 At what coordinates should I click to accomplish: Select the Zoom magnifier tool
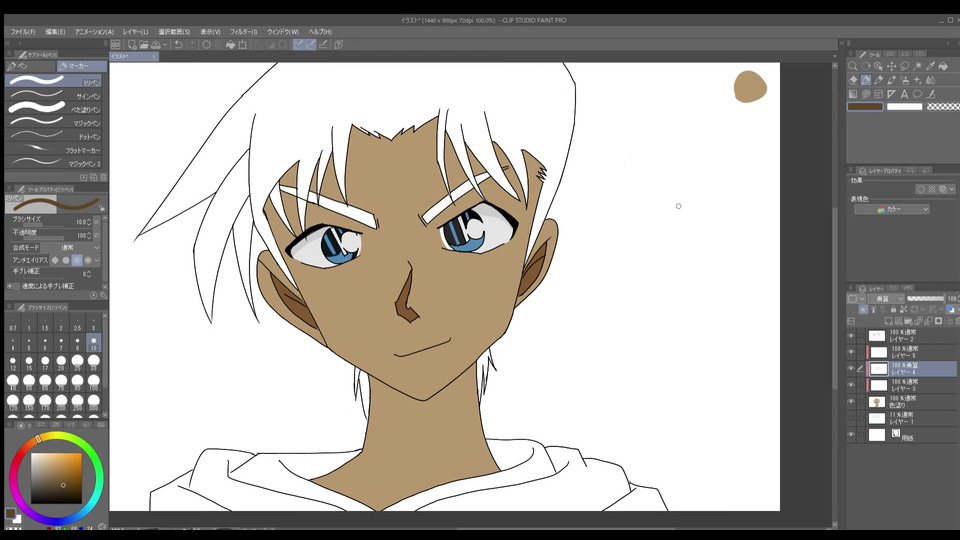853,67
